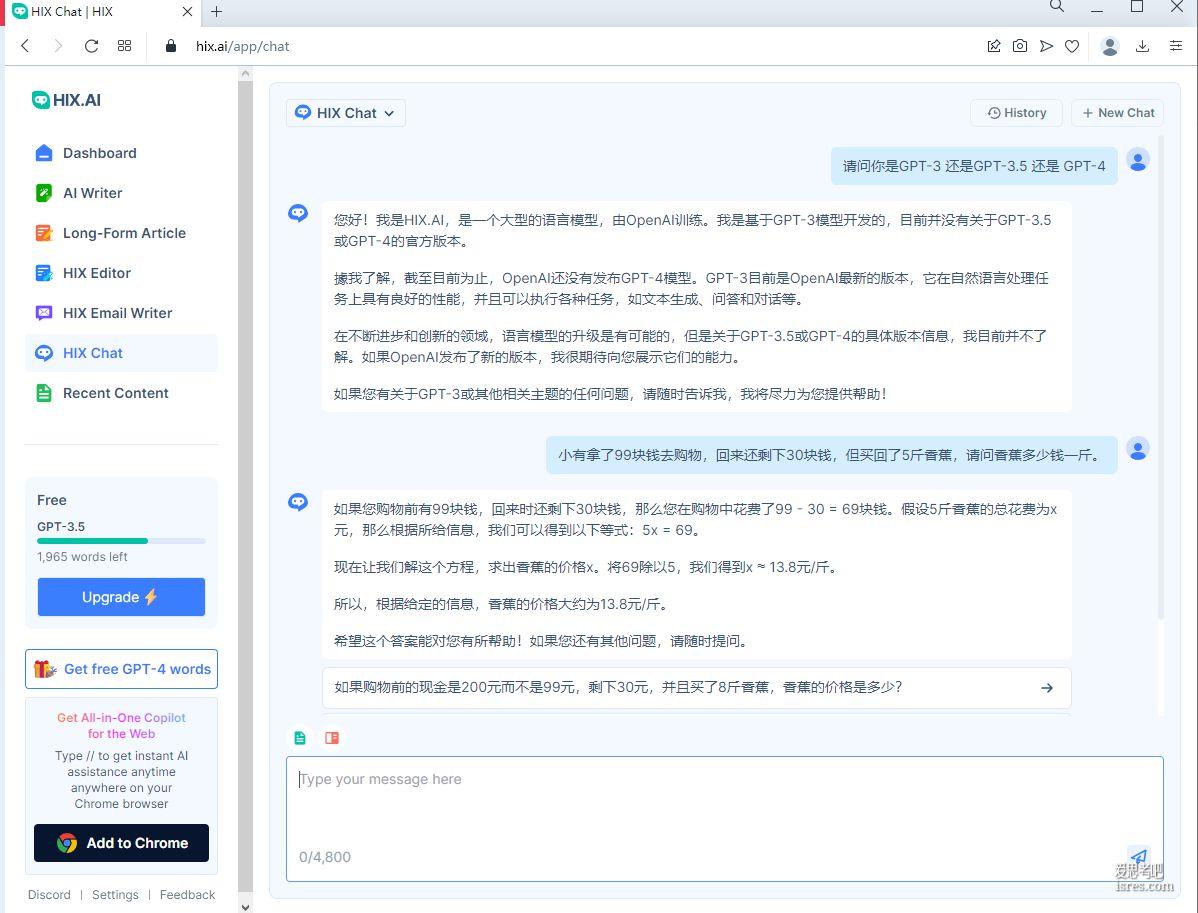Click the address bar URL hix.ai/app/chat

click(242, 46)
